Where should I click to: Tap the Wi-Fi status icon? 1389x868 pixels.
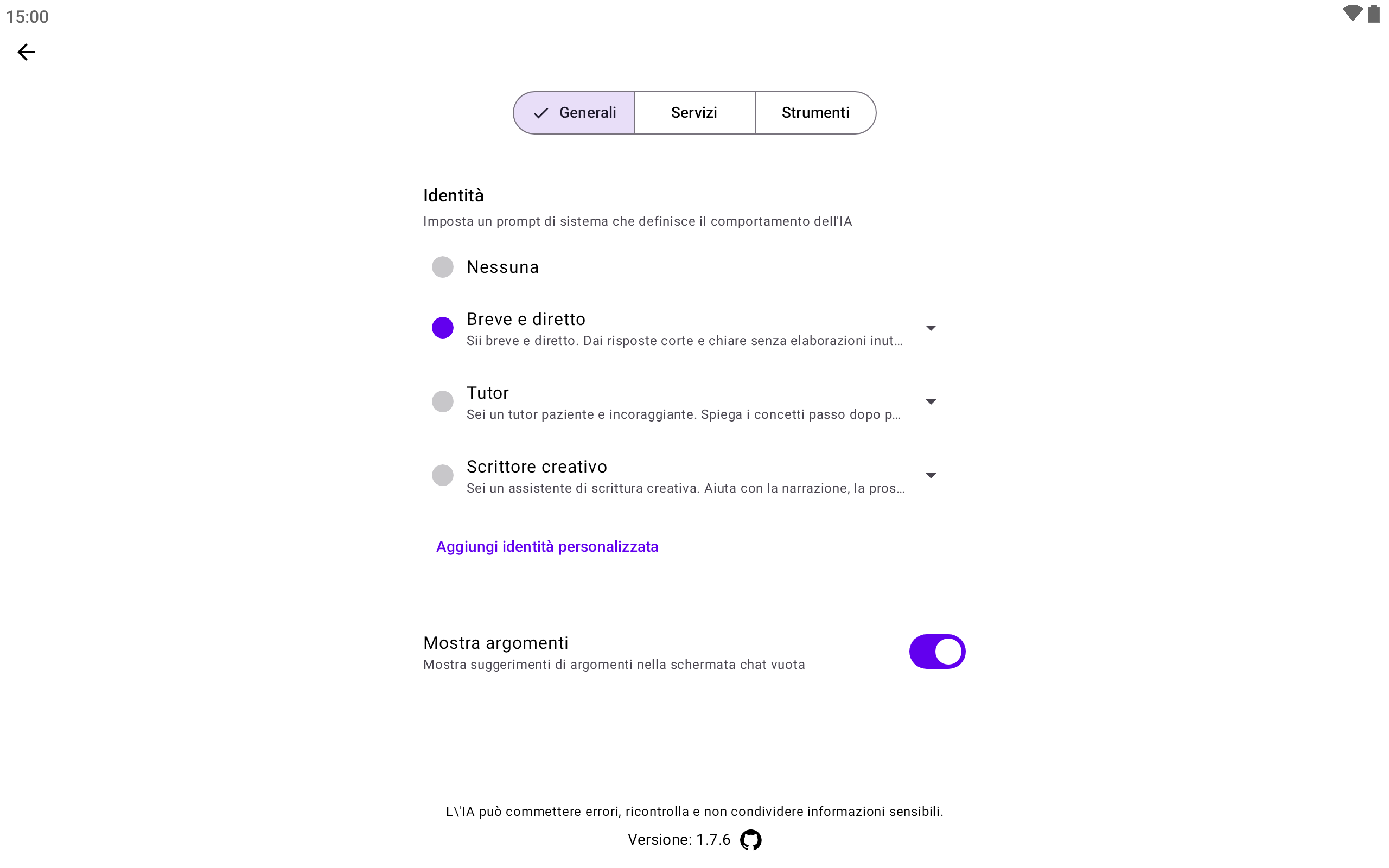tap(1352, 14)
